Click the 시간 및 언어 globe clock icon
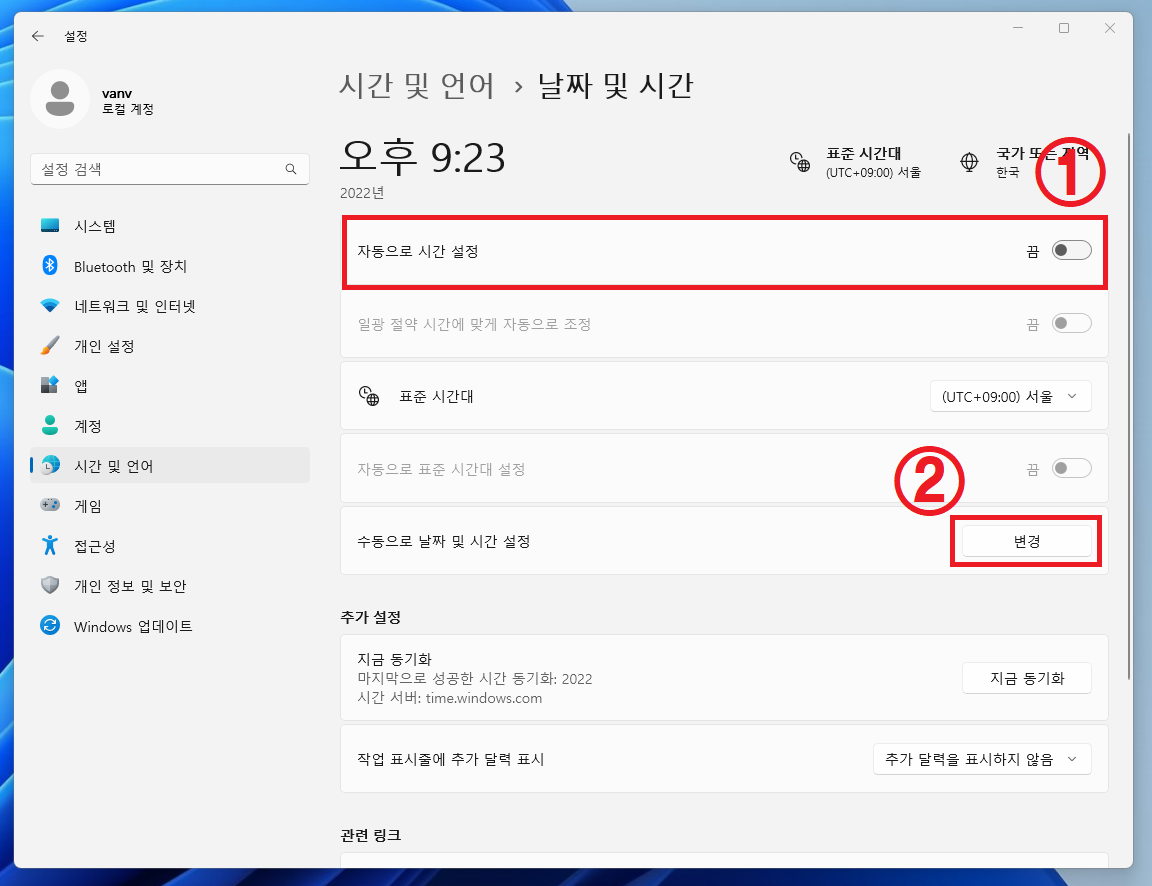 [50, 465]
